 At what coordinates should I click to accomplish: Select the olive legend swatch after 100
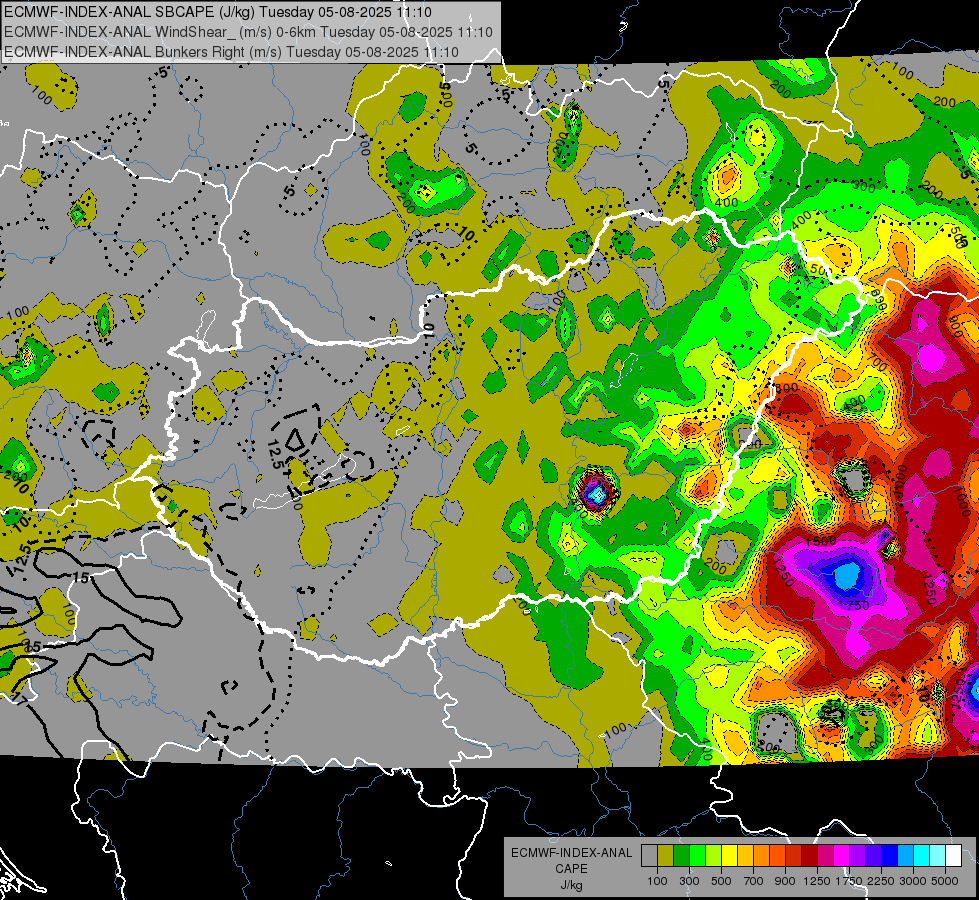666,856
